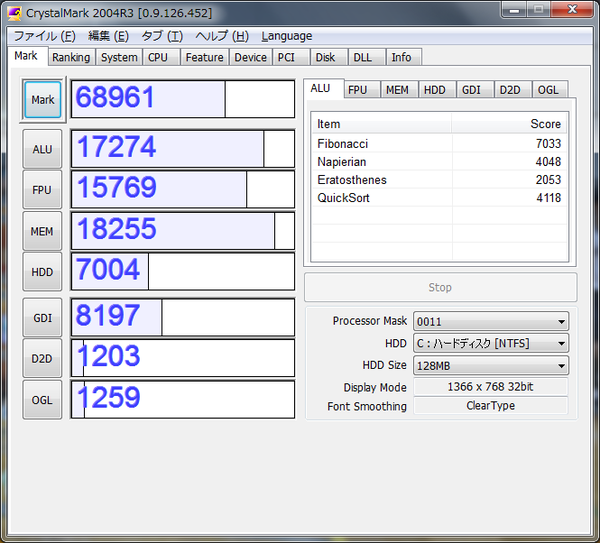Click the Stop button
The width and height of the screenshot is (600, 543).
point(440,287)
